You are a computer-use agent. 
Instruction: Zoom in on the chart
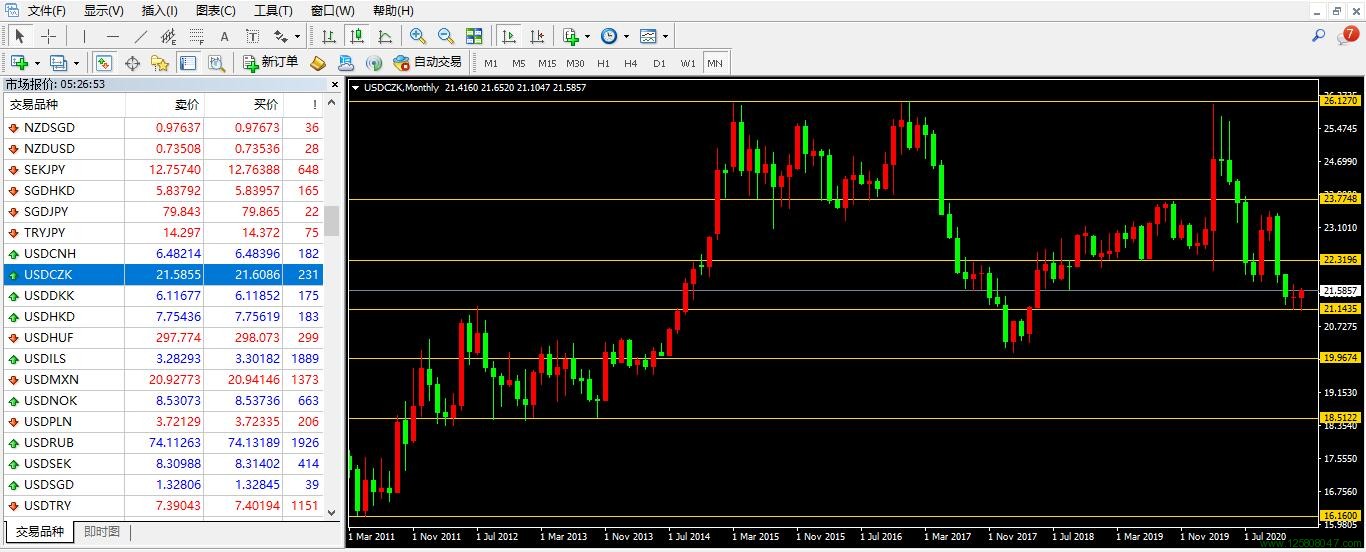tap(418, 36)
